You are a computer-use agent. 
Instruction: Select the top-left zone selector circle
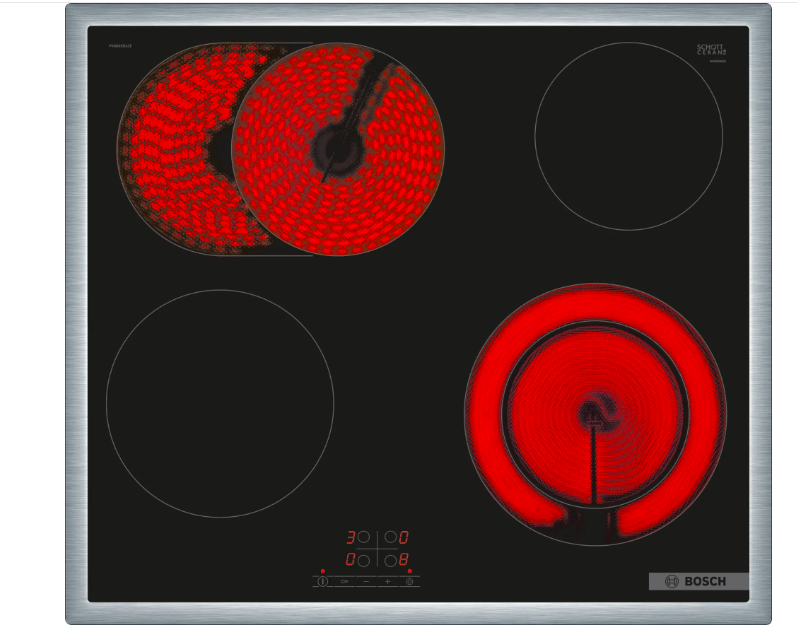tap(363, 537)
